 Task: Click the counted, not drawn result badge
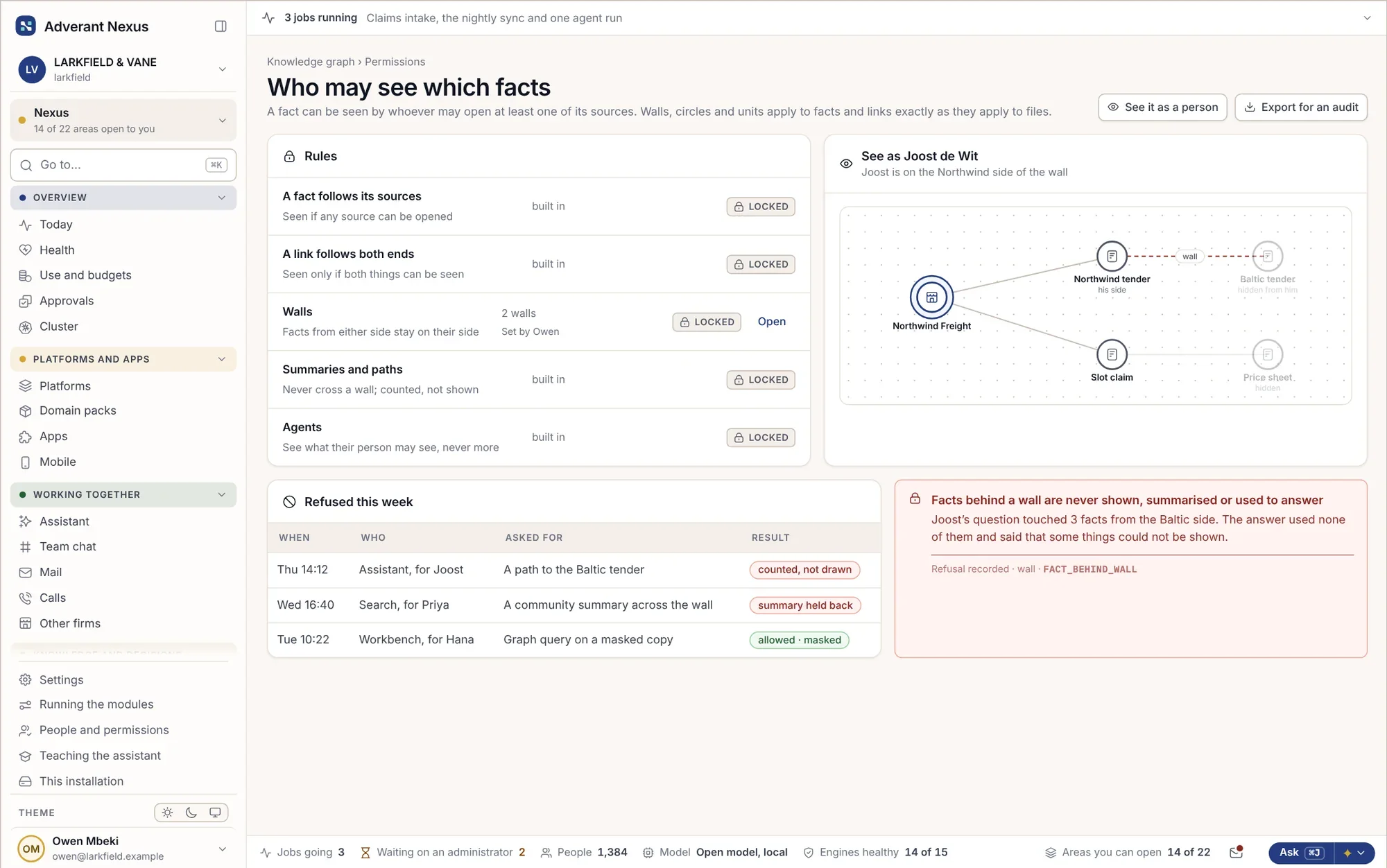804,570
